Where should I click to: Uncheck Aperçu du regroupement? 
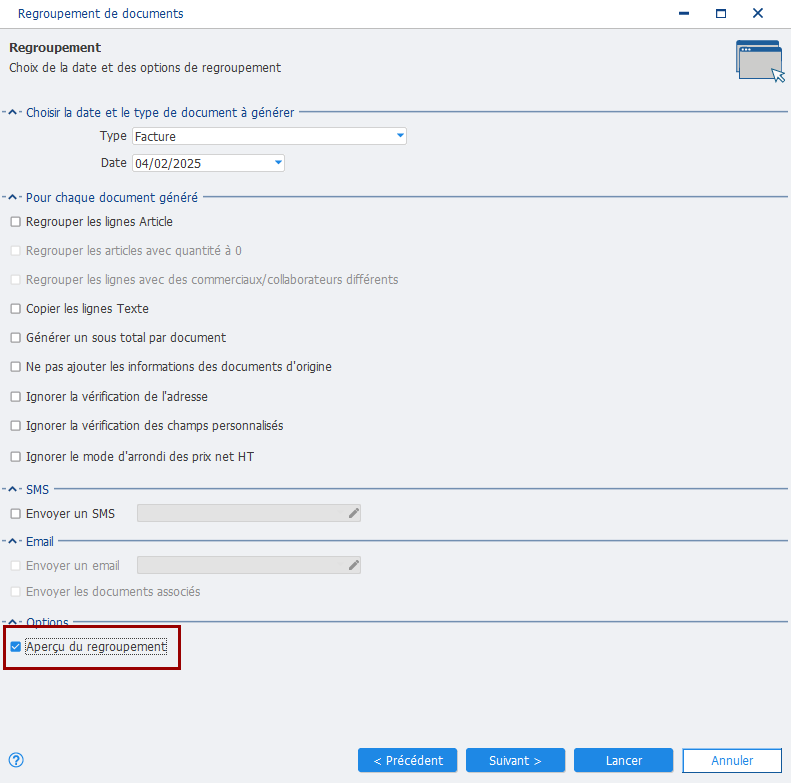16,647
